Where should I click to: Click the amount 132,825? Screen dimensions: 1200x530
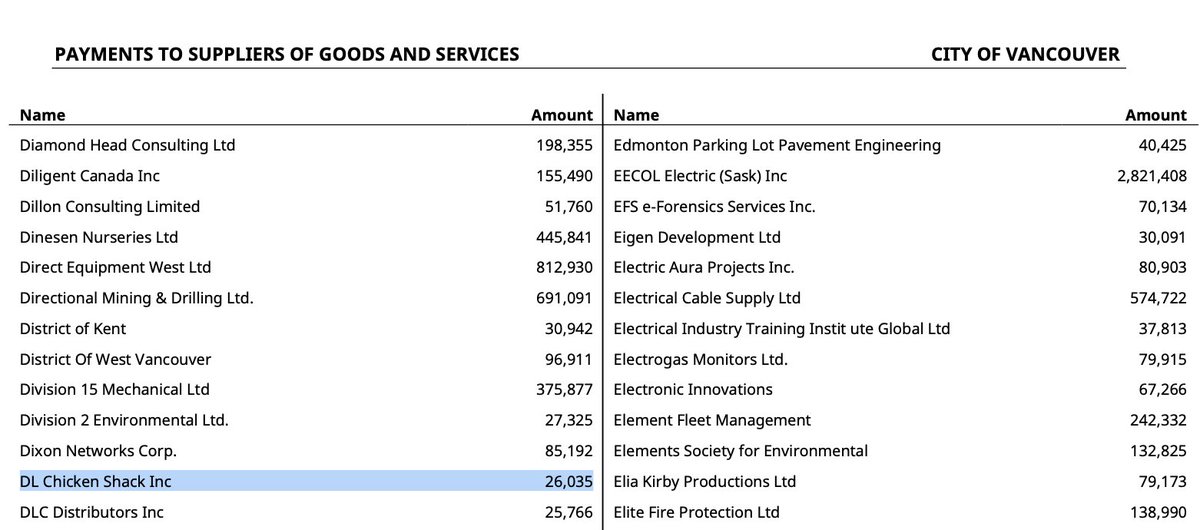[1158, 450]
